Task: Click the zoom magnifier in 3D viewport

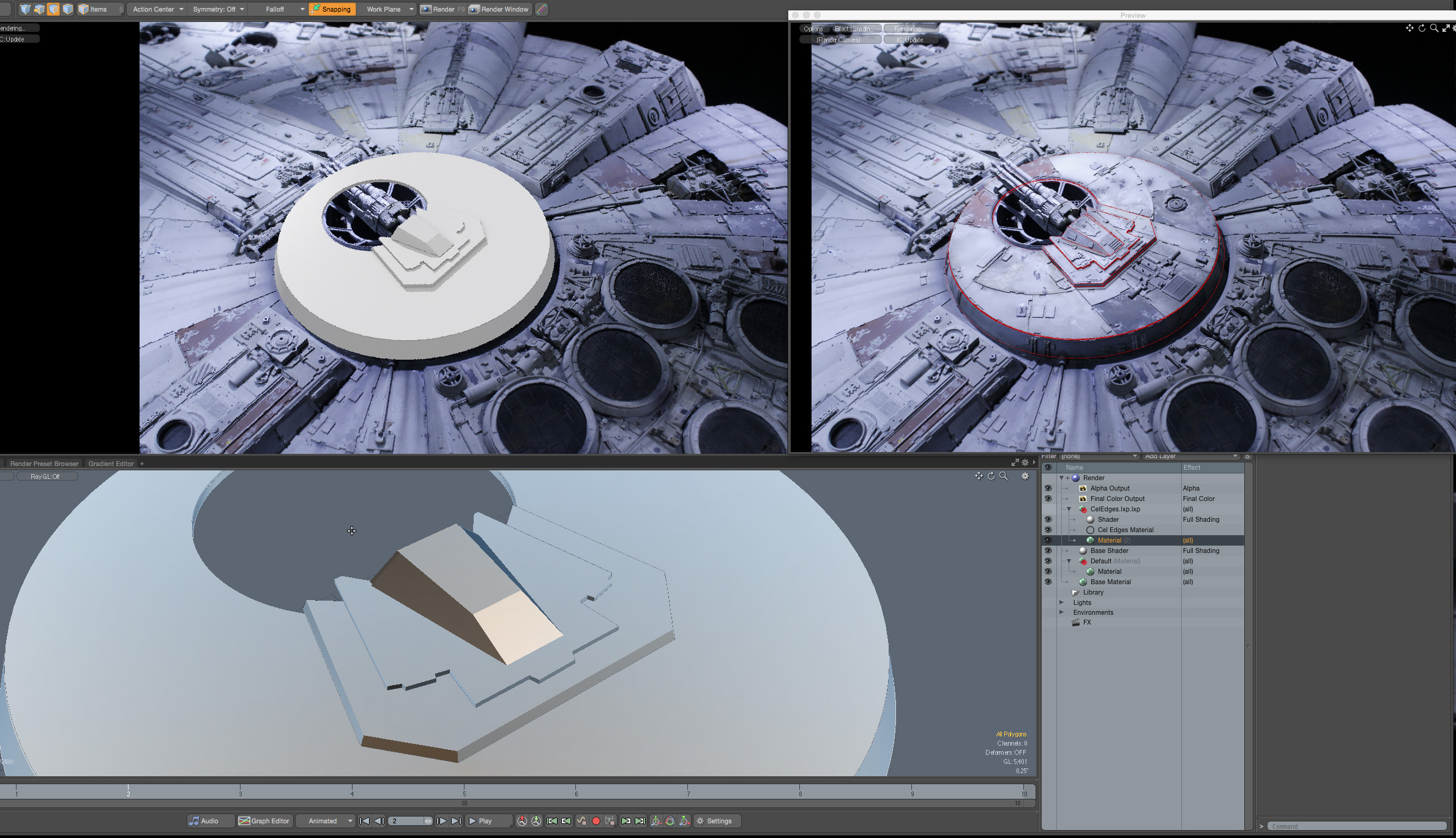Action: point(1003,476)
